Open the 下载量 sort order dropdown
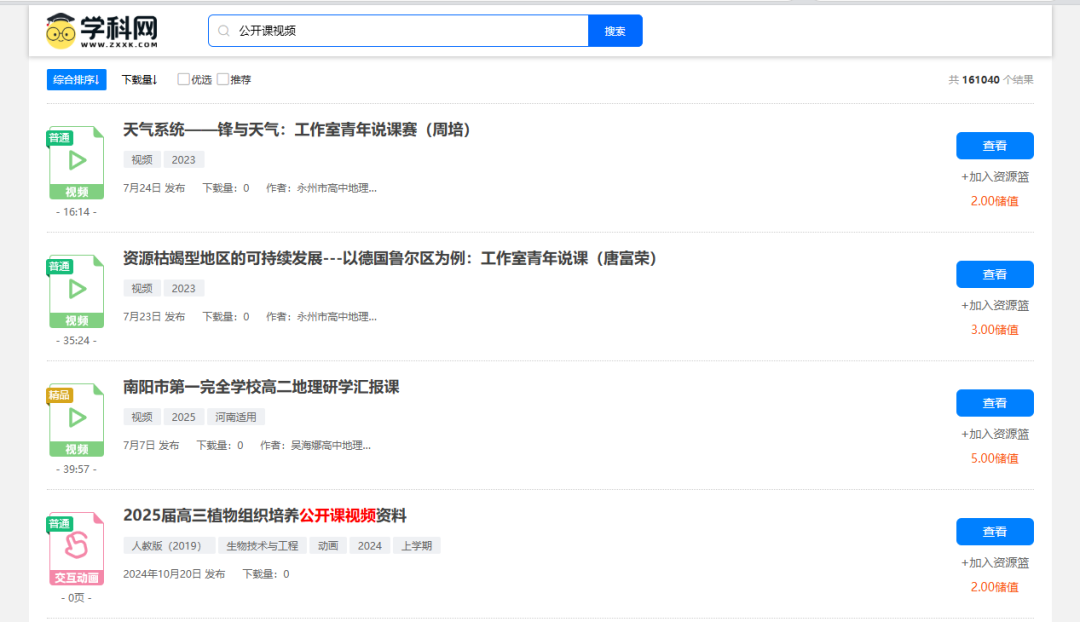 pyautogui.click(x=138, y=78)
